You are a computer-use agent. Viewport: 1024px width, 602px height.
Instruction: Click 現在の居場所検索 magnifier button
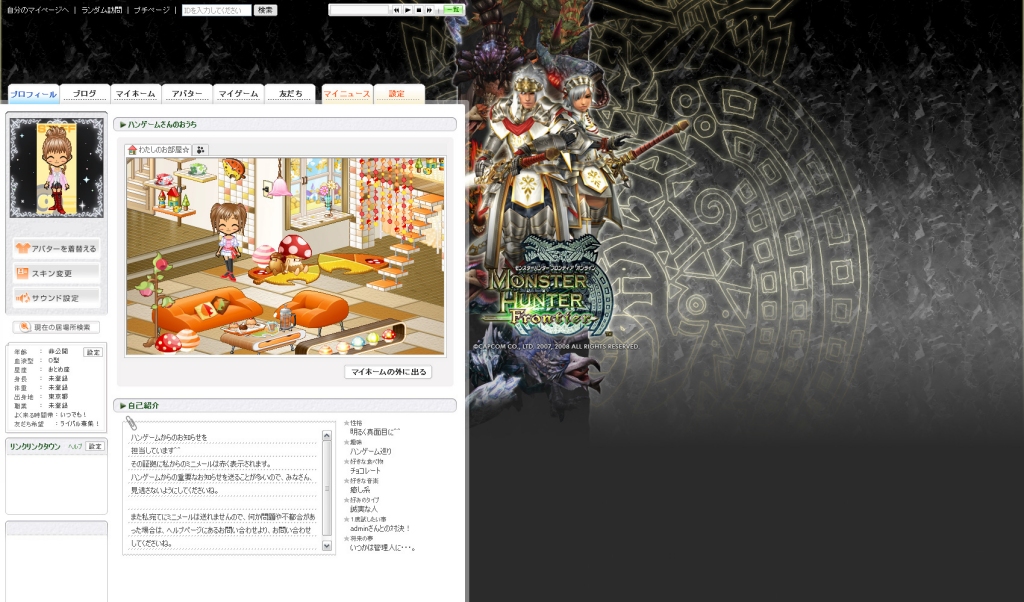[x=56, y=327]
